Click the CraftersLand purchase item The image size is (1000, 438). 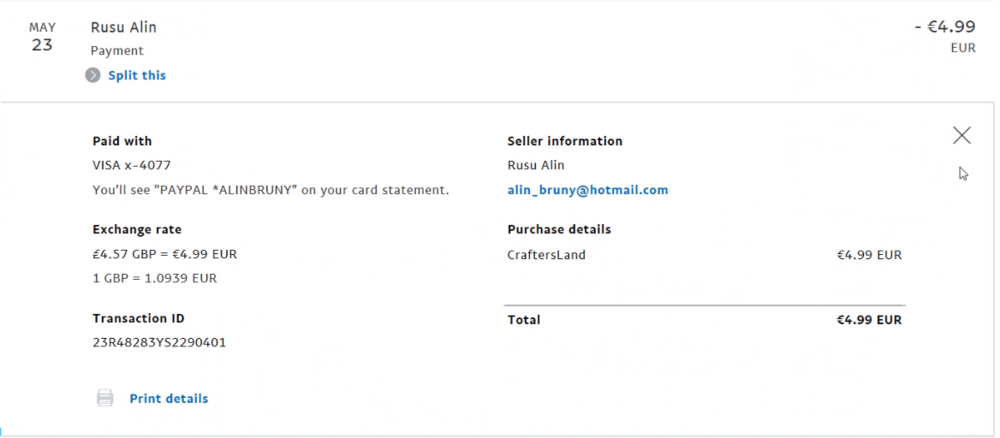click(546, 255)
